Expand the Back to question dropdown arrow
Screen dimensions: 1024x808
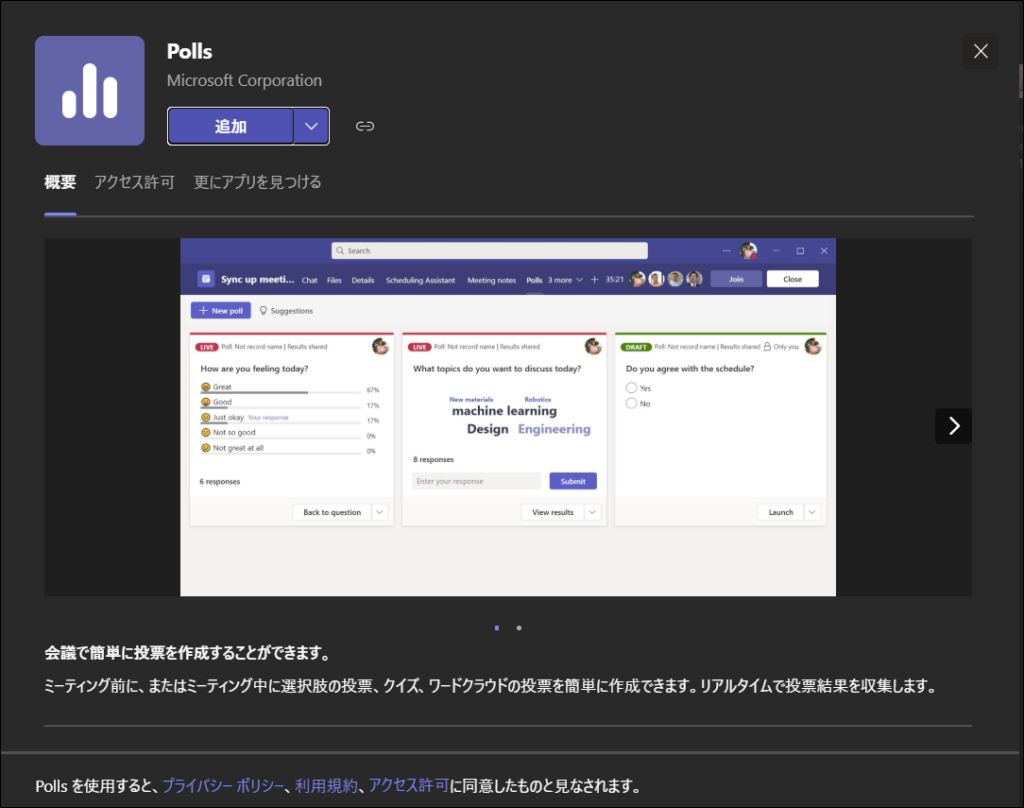tap(379, 512)
